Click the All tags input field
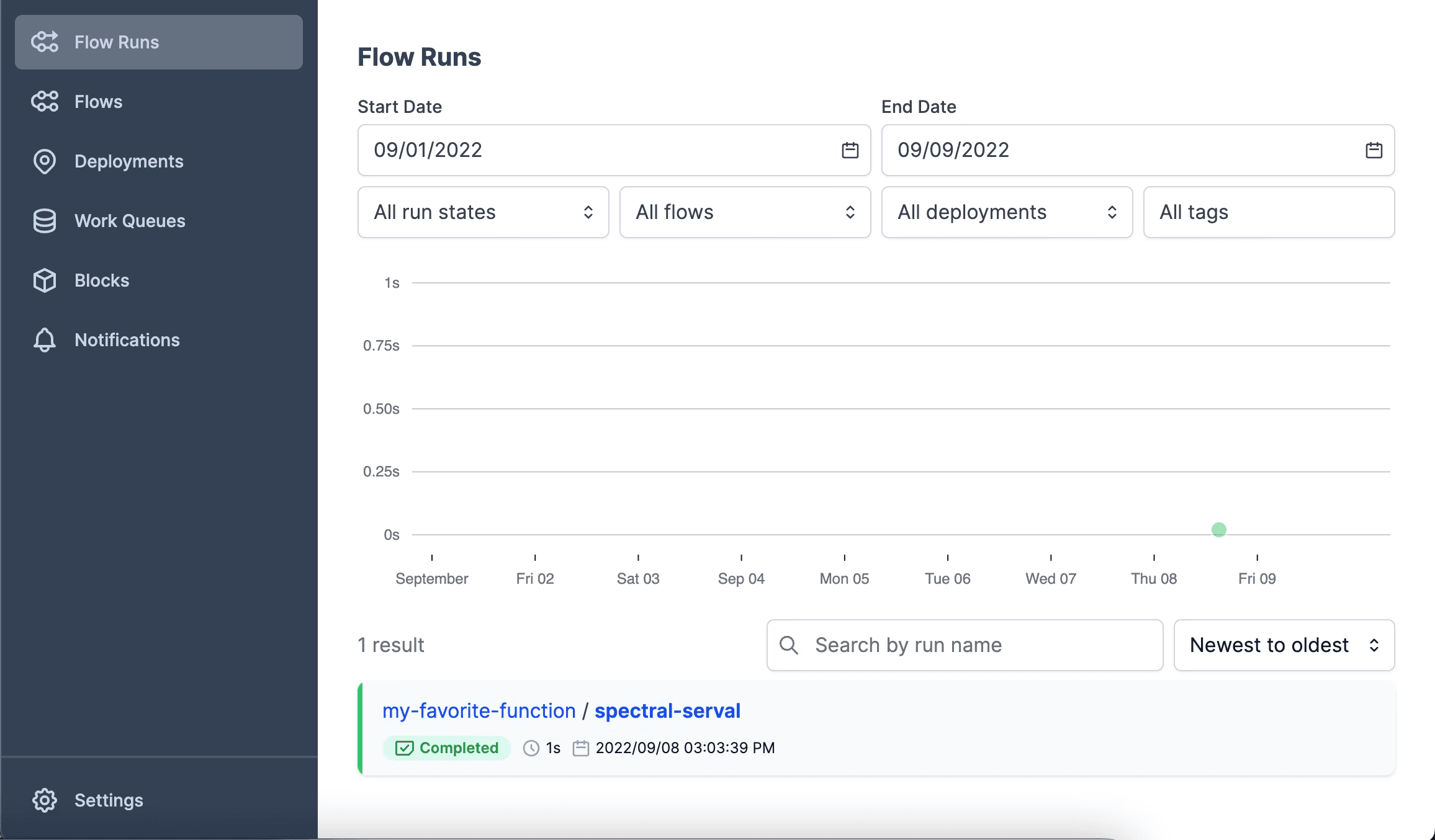The height and width of the screenshot is (840, 1435). coord(1269,212)
